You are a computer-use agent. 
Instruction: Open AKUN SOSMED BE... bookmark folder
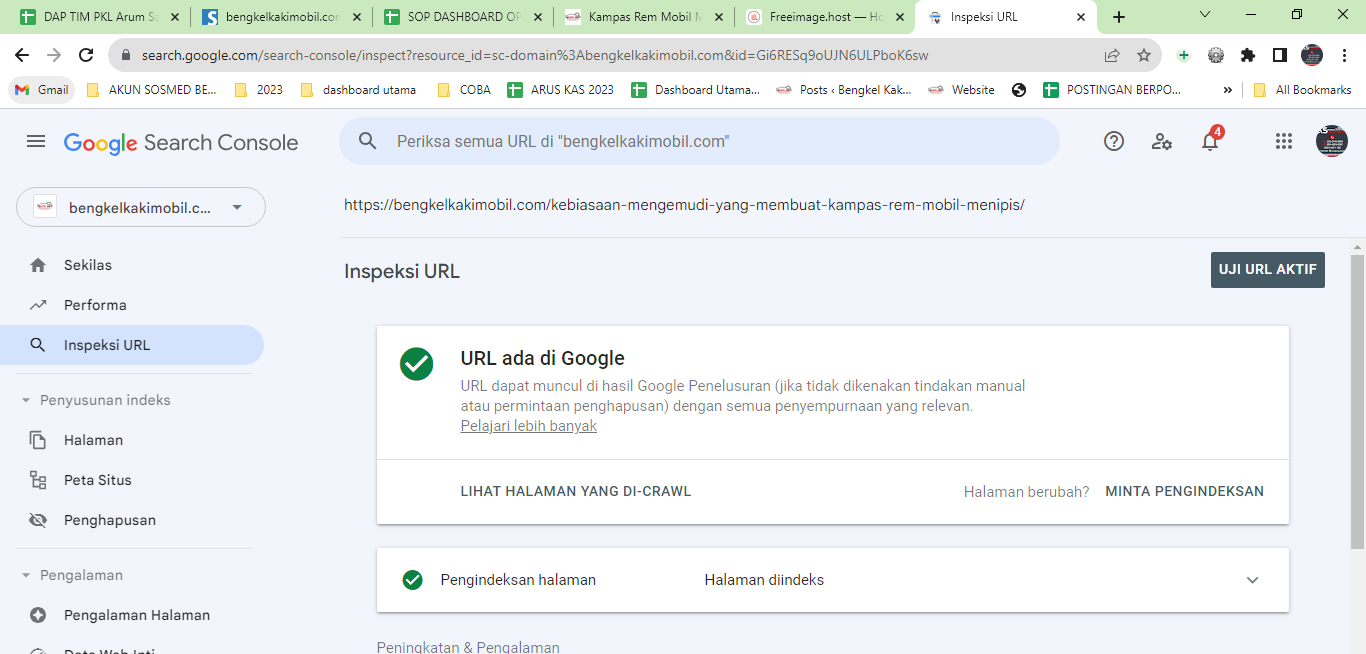[152, 90]
